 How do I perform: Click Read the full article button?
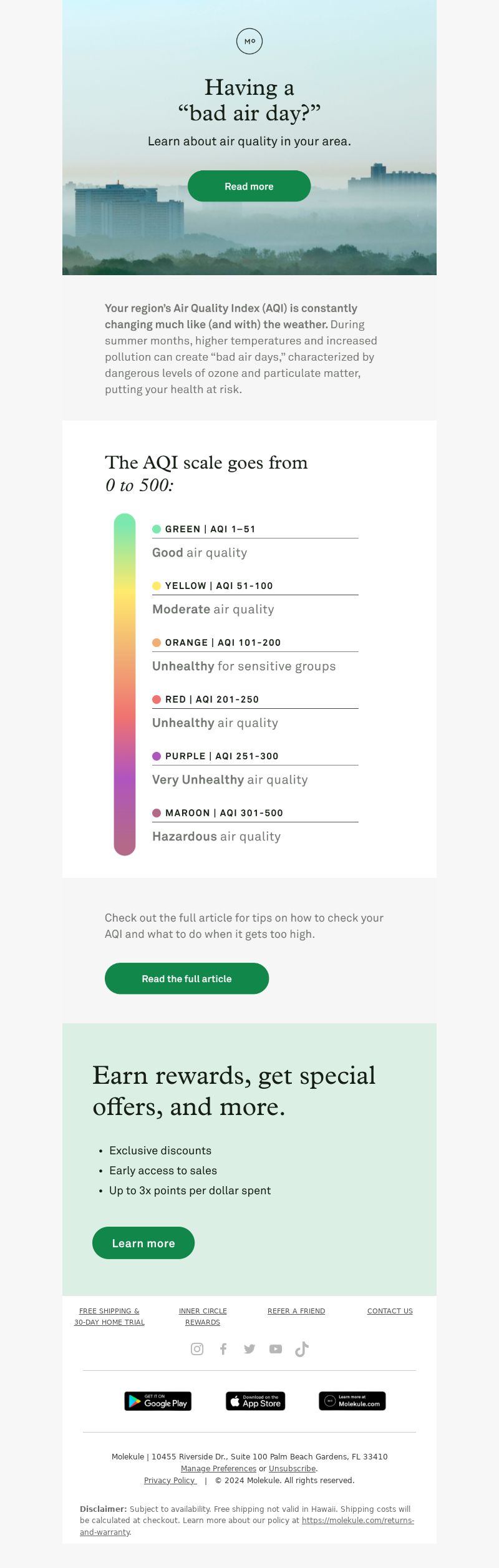pos(187,978)
